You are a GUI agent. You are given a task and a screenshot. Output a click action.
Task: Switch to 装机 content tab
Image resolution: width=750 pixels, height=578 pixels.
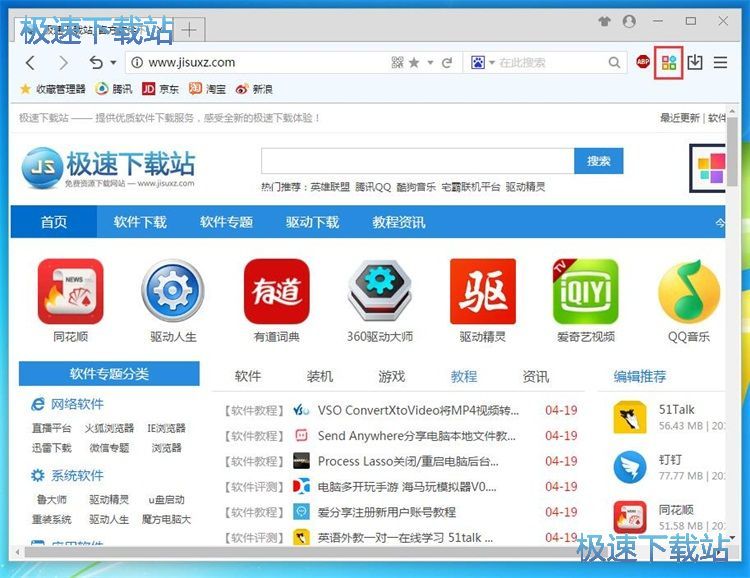(x=320, y=377)
